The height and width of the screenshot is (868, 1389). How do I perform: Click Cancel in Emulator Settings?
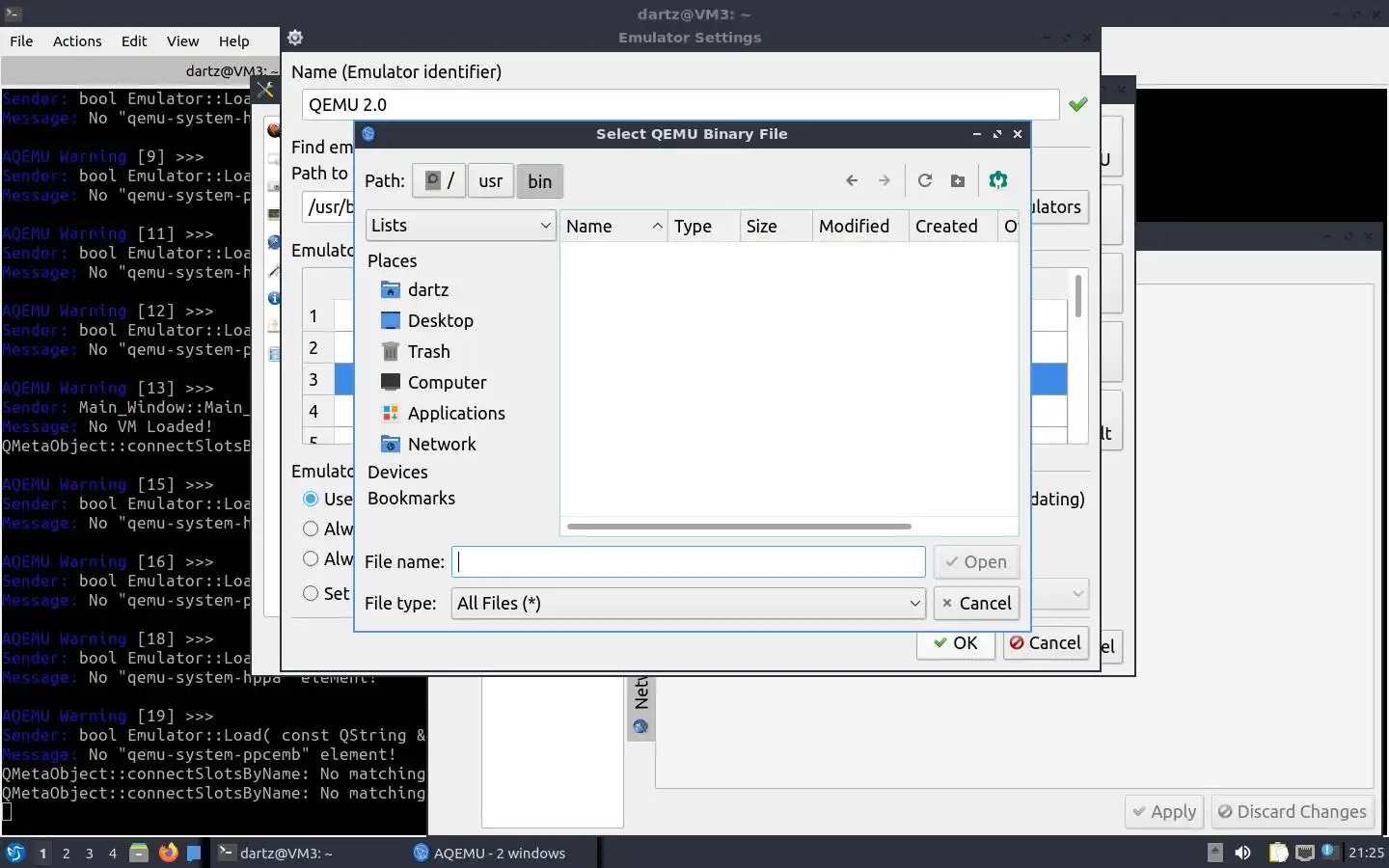1046,643
